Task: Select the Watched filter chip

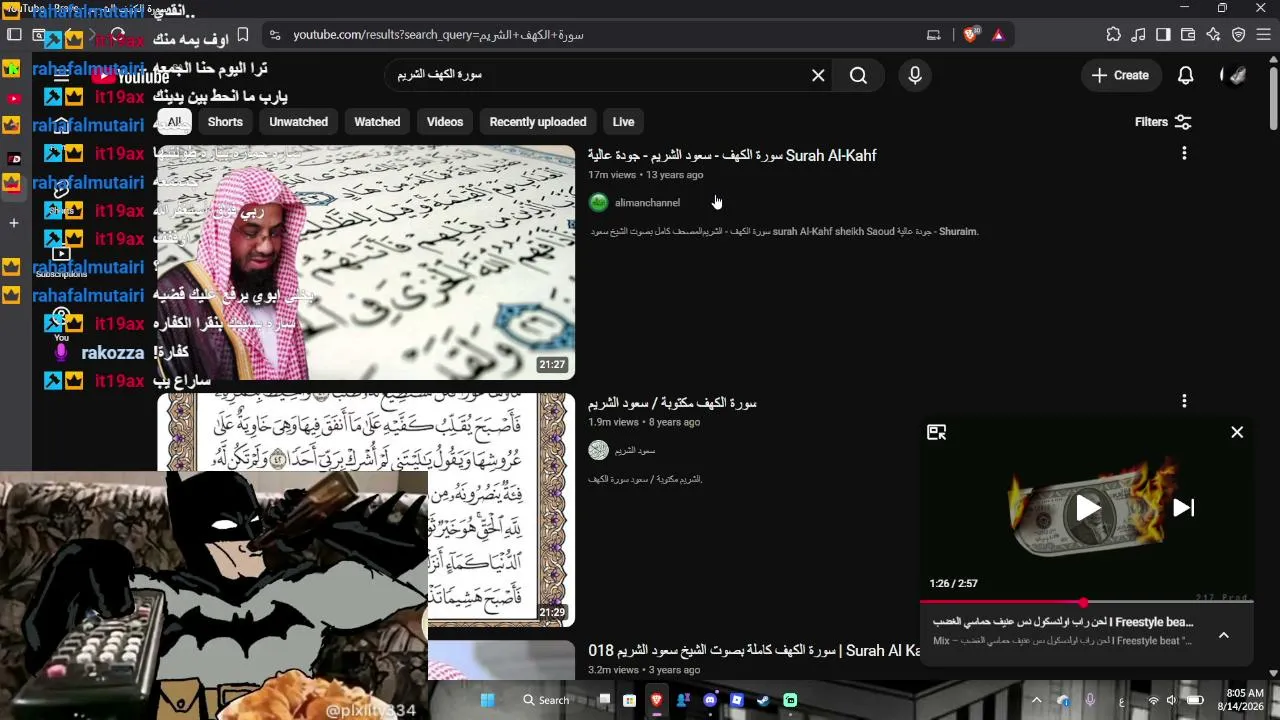Action: 377,122
